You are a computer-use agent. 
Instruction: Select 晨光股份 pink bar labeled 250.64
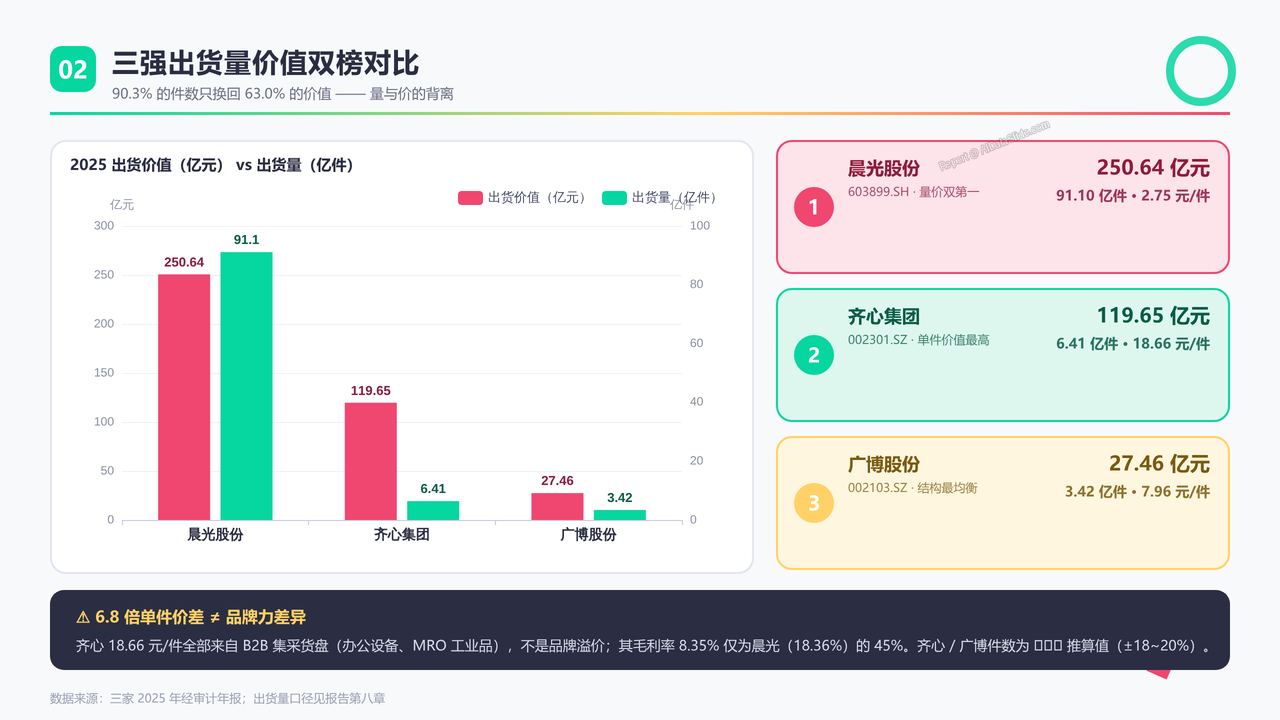click(184, 397)
